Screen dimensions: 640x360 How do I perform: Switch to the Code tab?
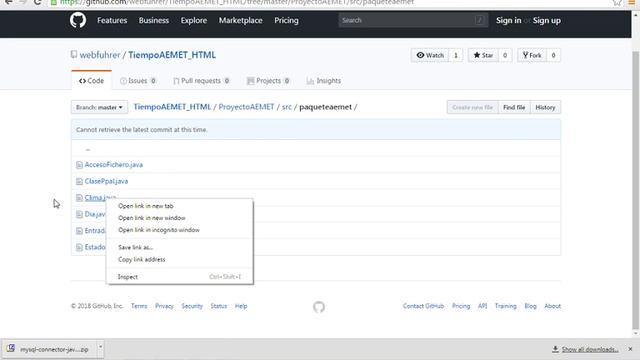pyautogui.click(x=91, y=81)
